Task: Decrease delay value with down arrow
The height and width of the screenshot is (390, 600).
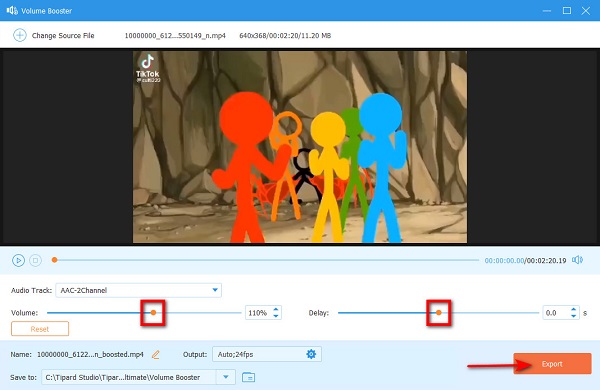Action: 573,316
